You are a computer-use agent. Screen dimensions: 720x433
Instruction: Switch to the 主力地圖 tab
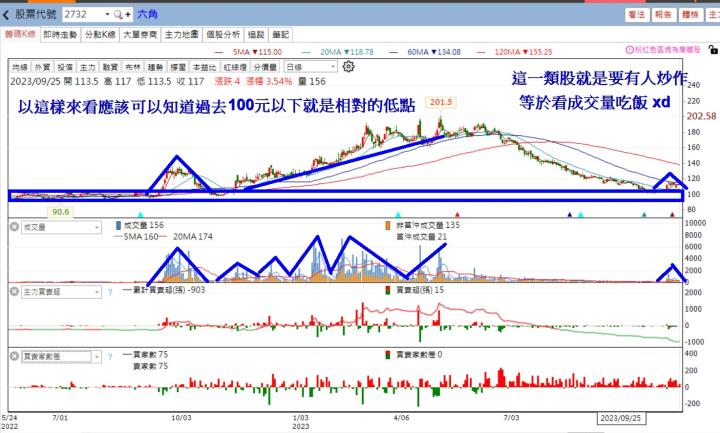pos(181,34)
